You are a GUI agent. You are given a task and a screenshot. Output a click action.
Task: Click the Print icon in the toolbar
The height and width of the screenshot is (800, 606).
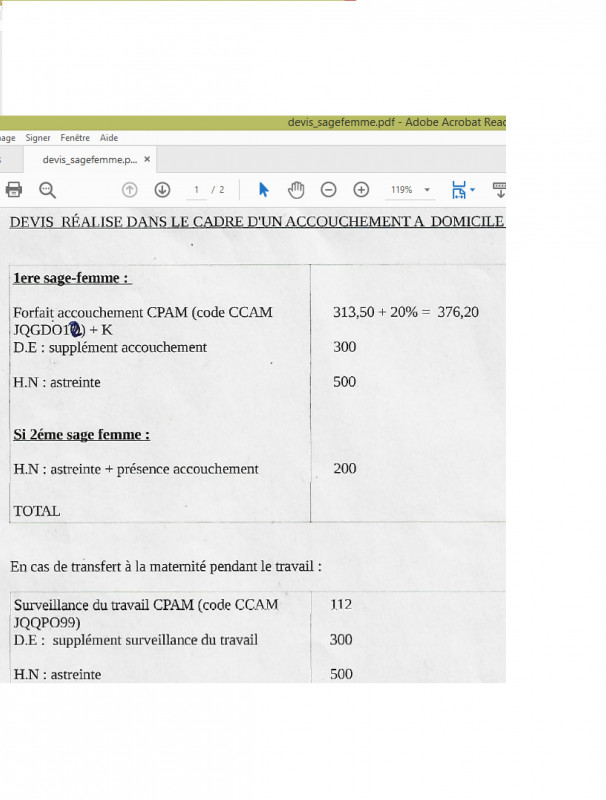[x=13, y=190]
